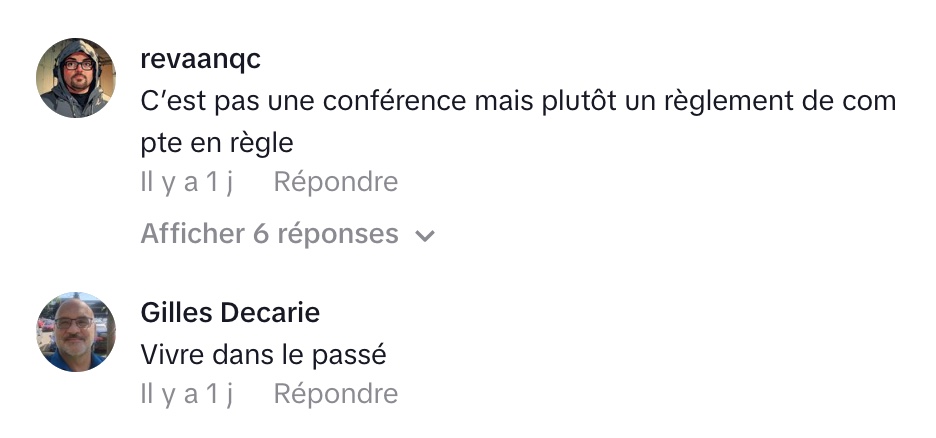
Task: Click the first line of revaanqc's comment
Action: pyautogui.click(x=518, y=101)
